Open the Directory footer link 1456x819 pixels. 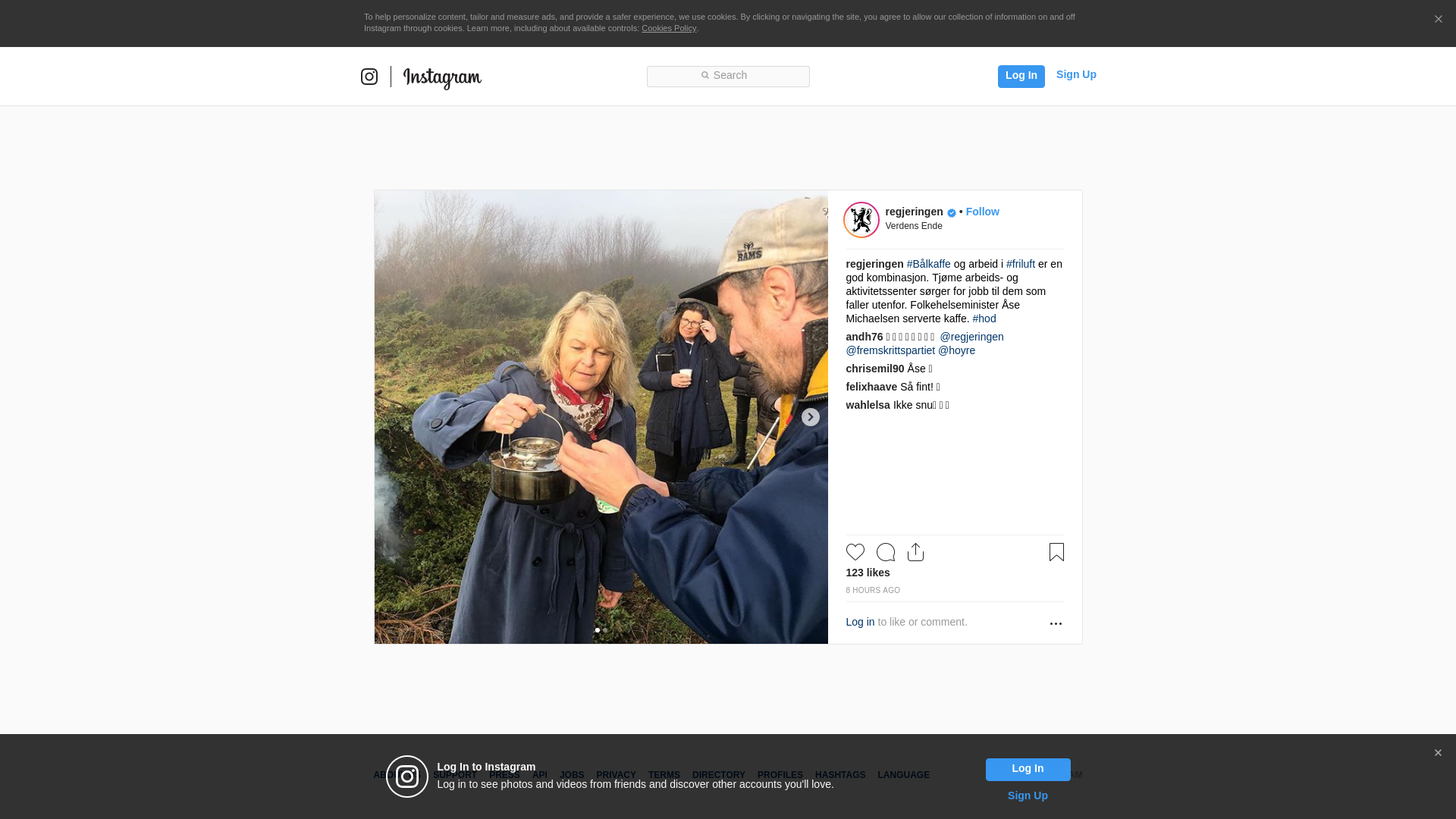click(x=718, y=775)
